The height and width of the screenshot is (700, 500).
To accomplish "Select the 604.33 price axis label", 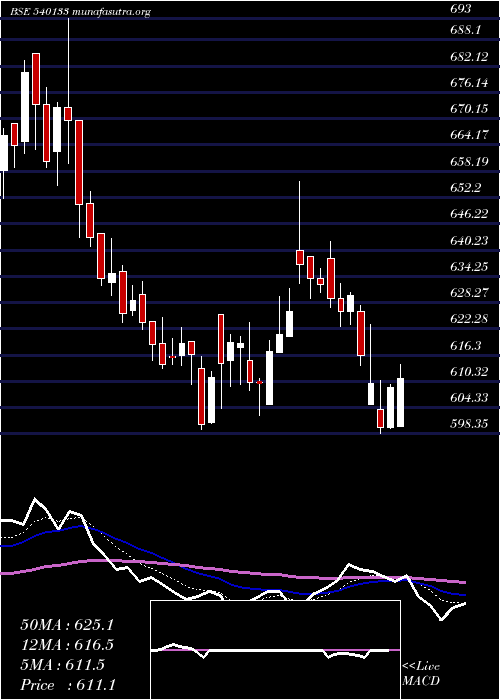I will click(470, 397).
